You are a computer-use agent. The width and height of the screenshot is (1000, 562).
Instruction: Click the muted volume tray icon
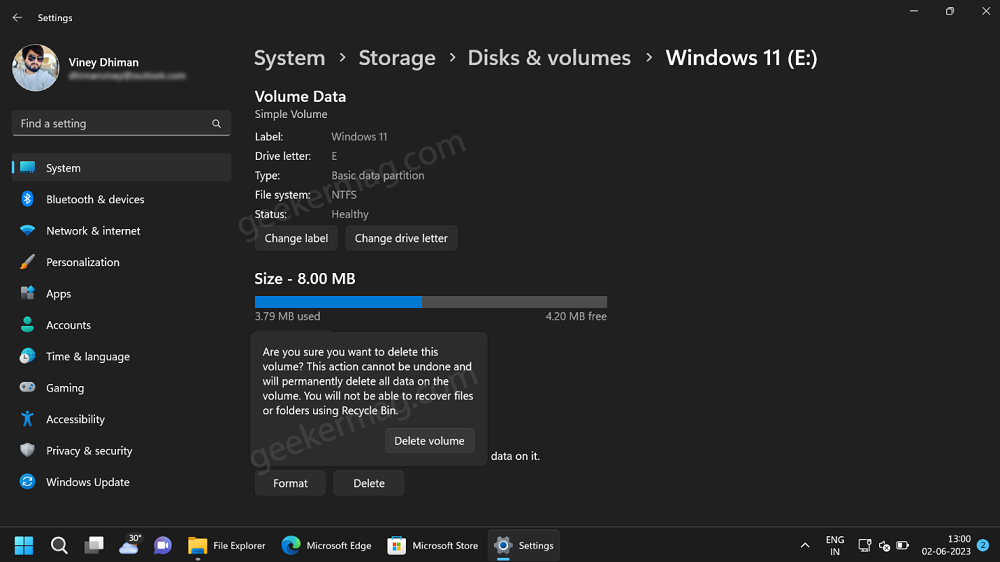click(884, 545)
